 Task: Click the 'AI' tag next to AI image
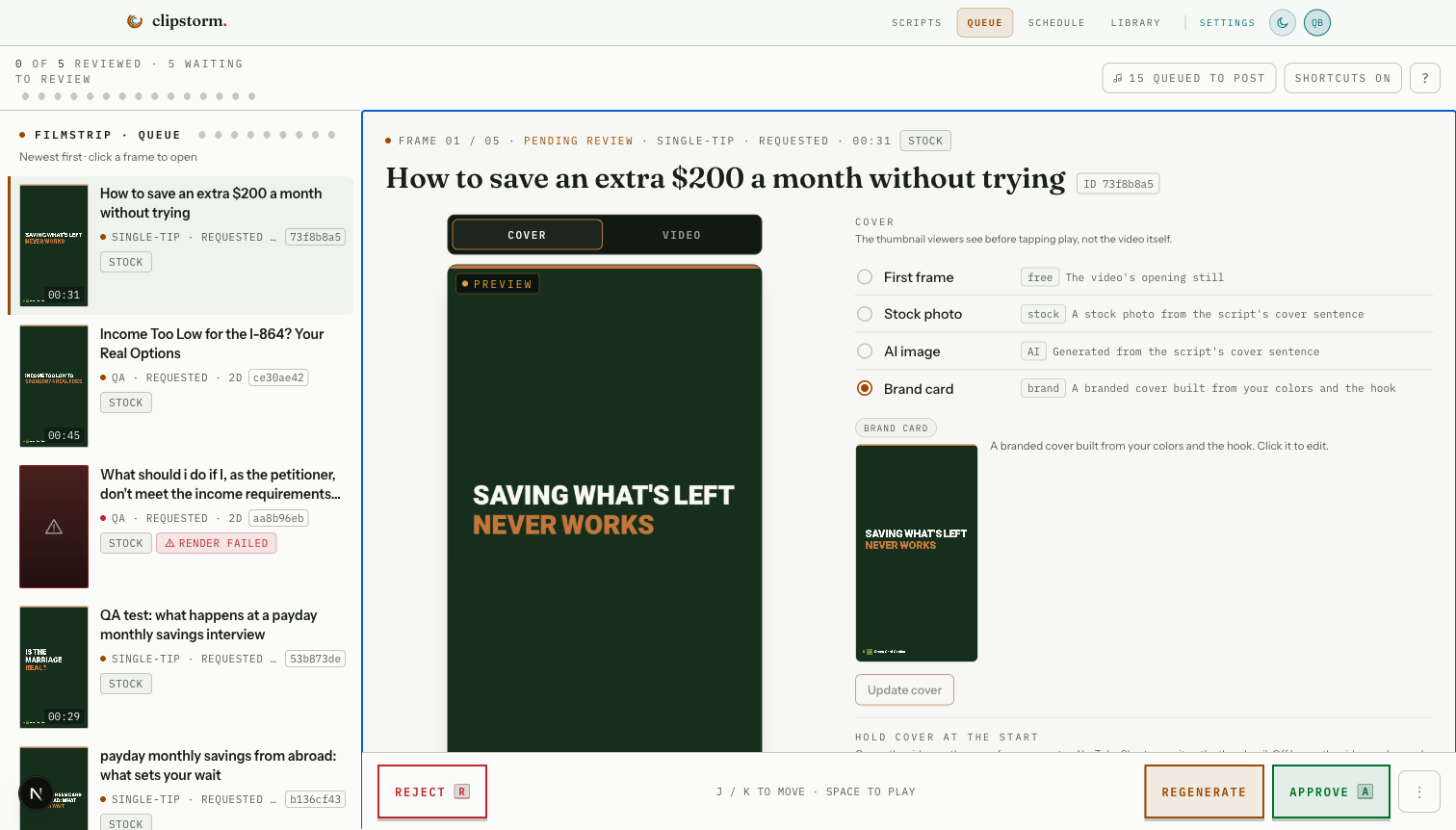coord(1033,351)
